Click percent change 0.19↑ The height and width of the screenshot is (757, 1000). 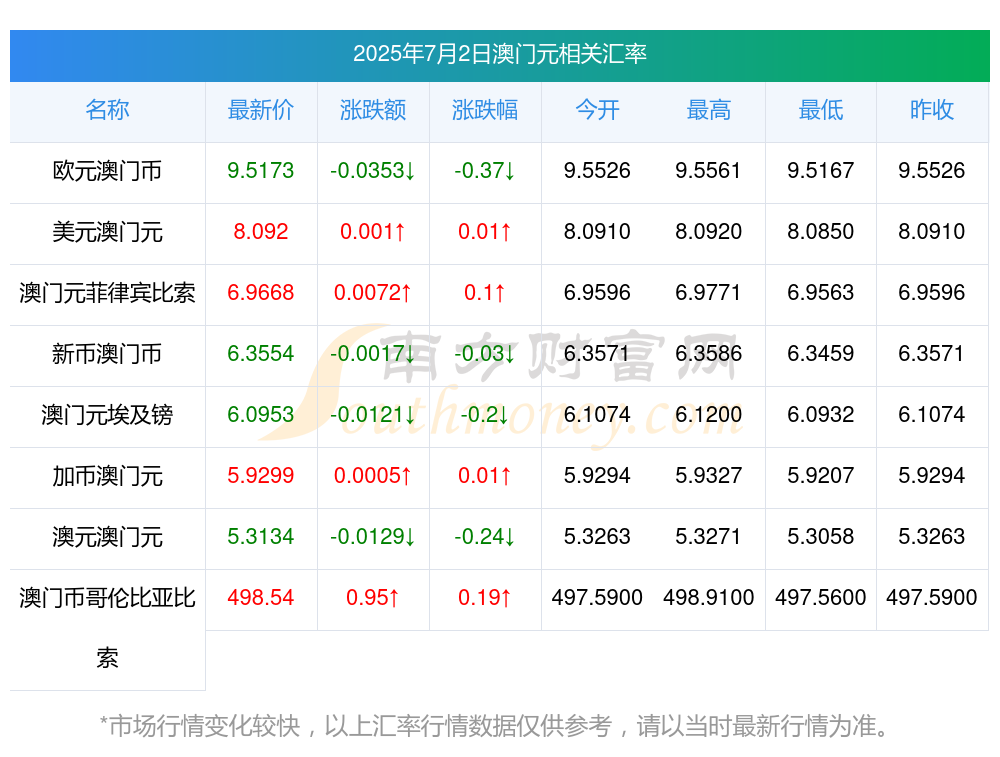point(485,598)
